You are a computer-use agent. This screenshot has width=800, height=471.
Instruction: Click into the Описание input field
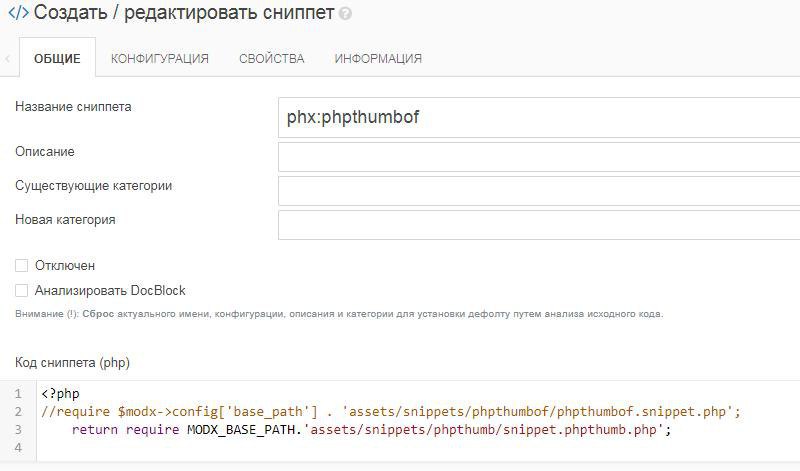click(540, 157)
